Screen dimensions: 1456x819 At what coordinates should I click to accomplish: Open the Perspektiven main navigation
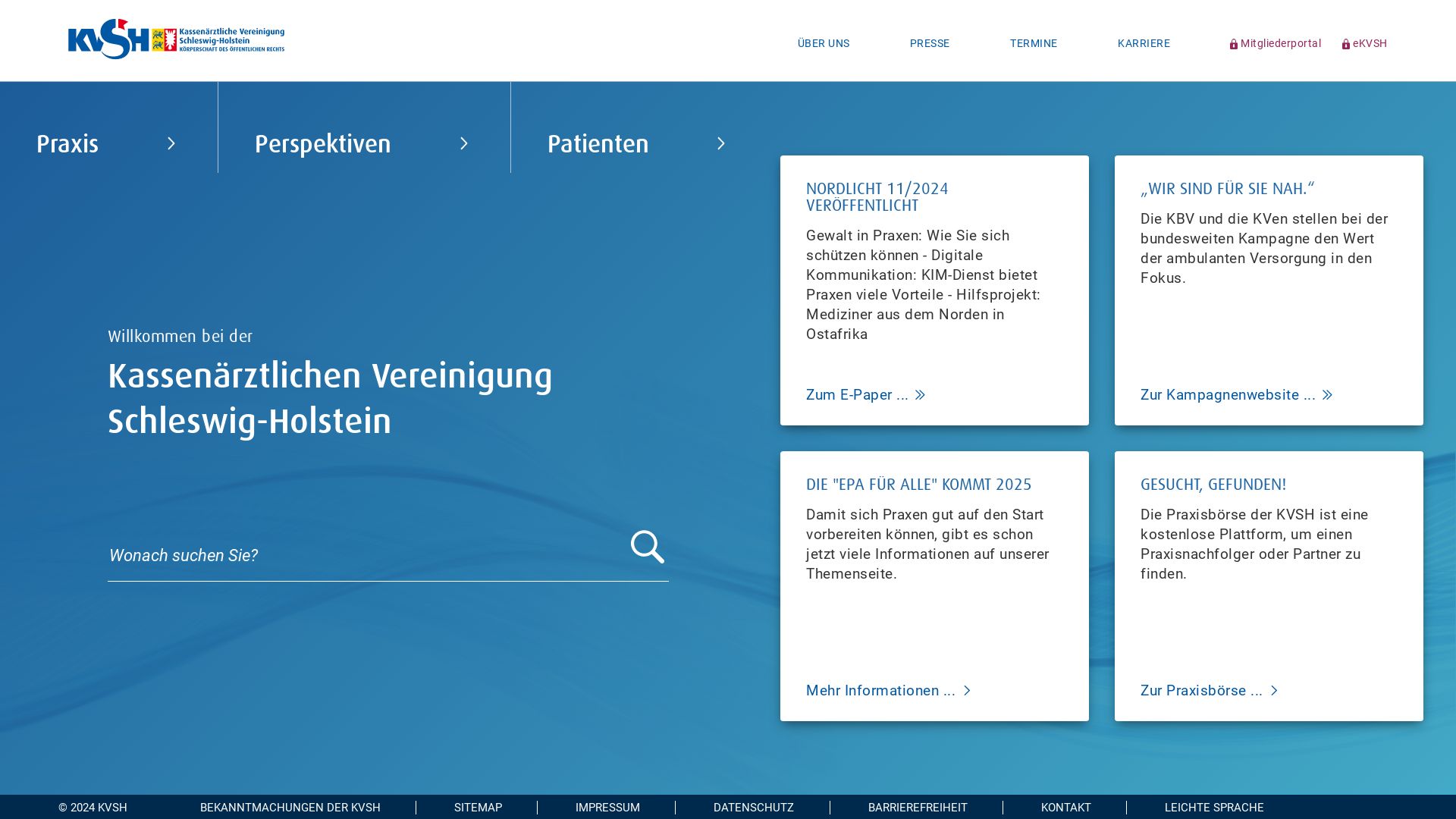pyautogui.click(x=323, y=144)
